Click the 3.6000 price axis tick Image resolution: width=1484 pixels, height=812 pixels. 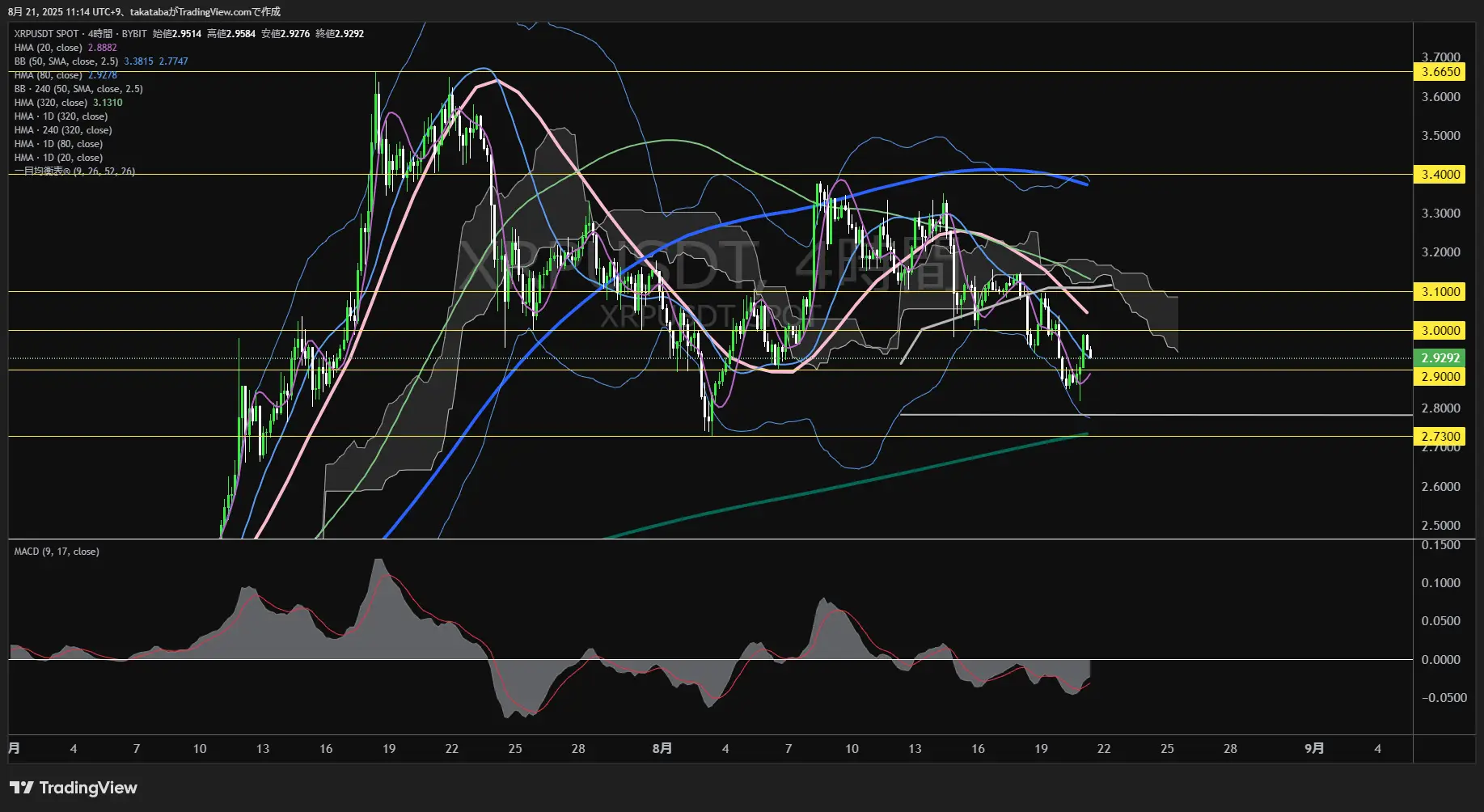[1440, 97]
